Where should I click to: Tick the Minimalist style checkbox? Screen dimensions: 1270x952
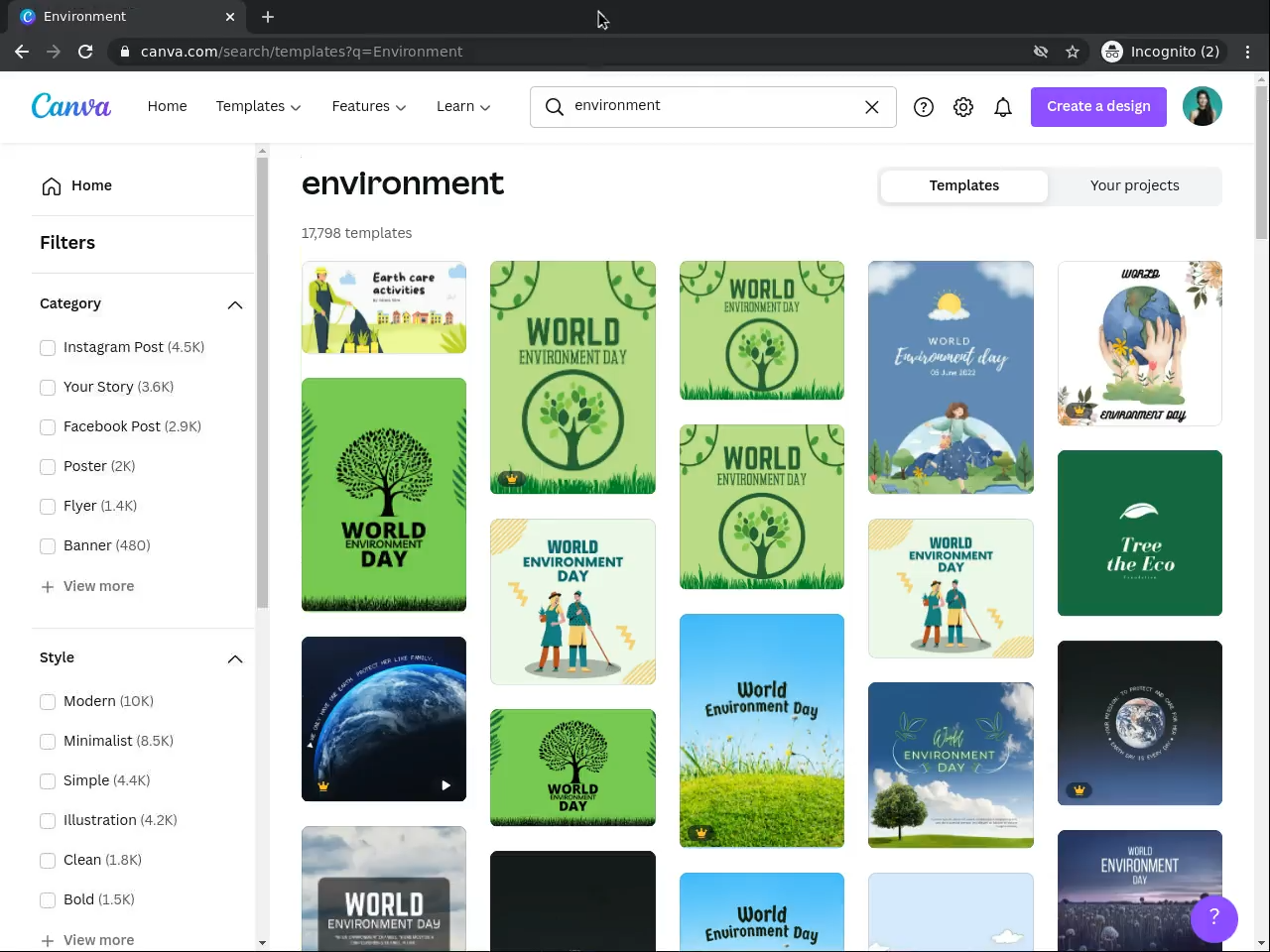48,742
